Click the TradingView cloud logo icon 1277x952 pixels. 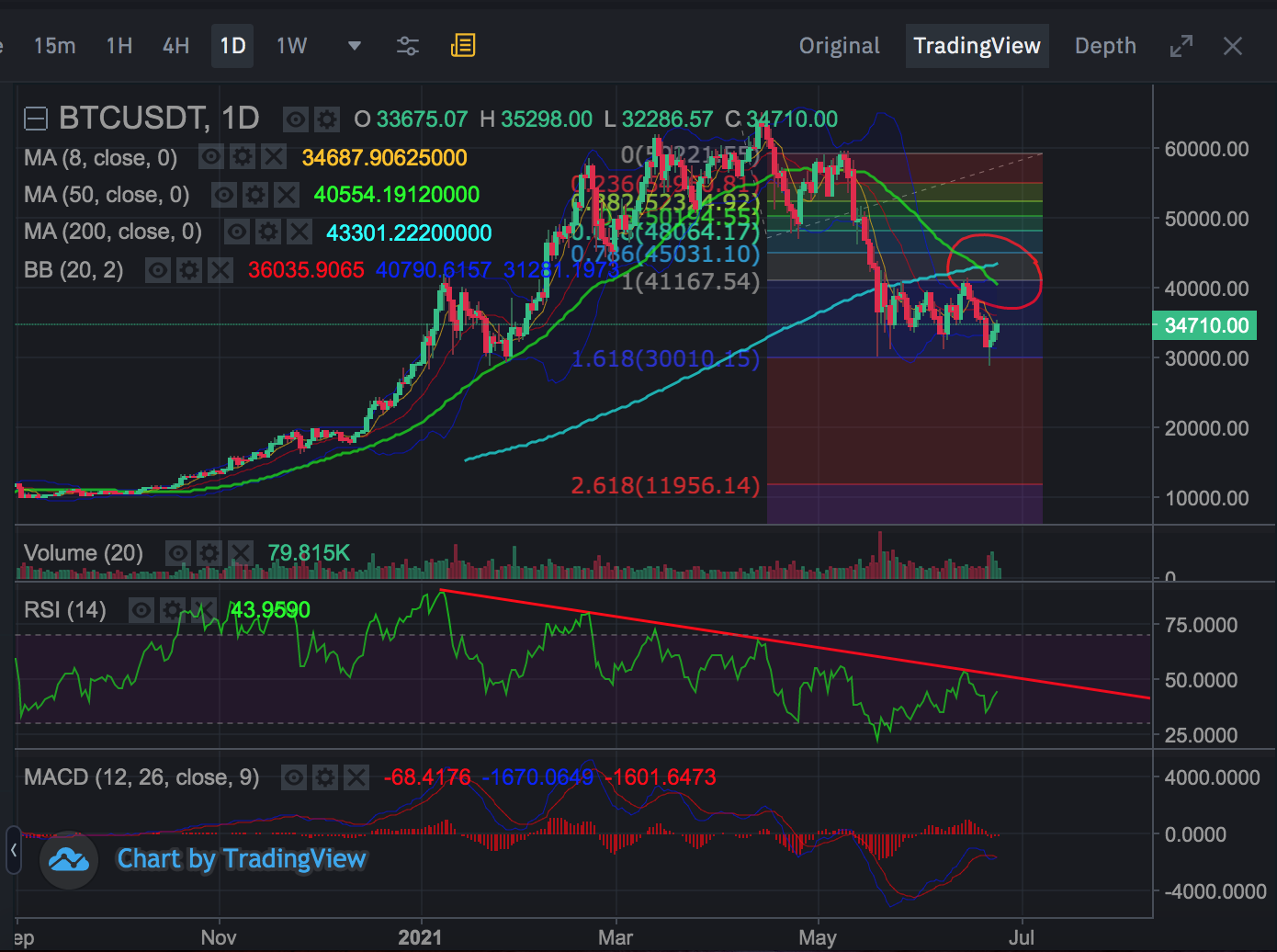[69, 860]
